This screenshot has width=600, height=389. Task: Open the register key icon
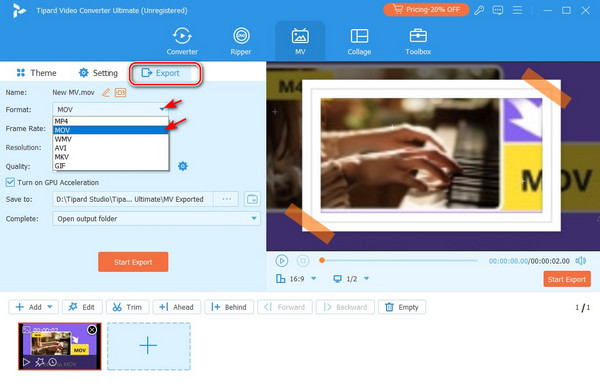479,10
